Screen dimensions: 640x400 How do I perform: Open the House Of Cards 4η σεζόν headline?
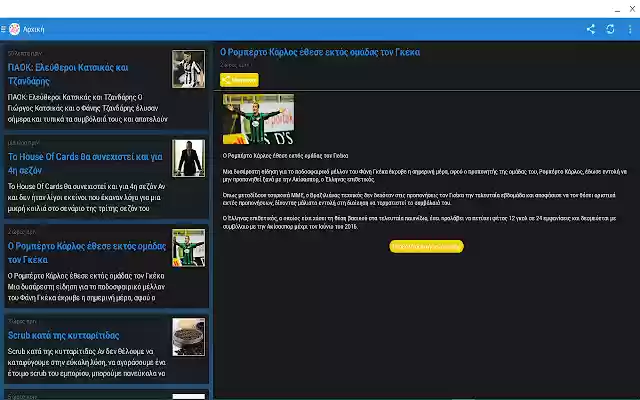click(85, 163)
